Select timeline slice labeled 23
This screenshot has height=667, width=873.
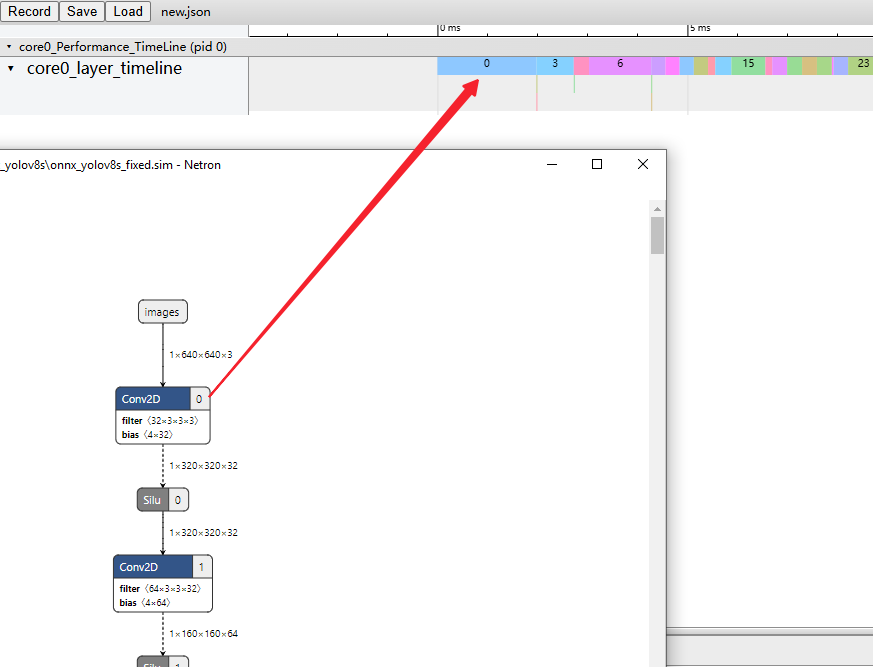coord(862,64)
